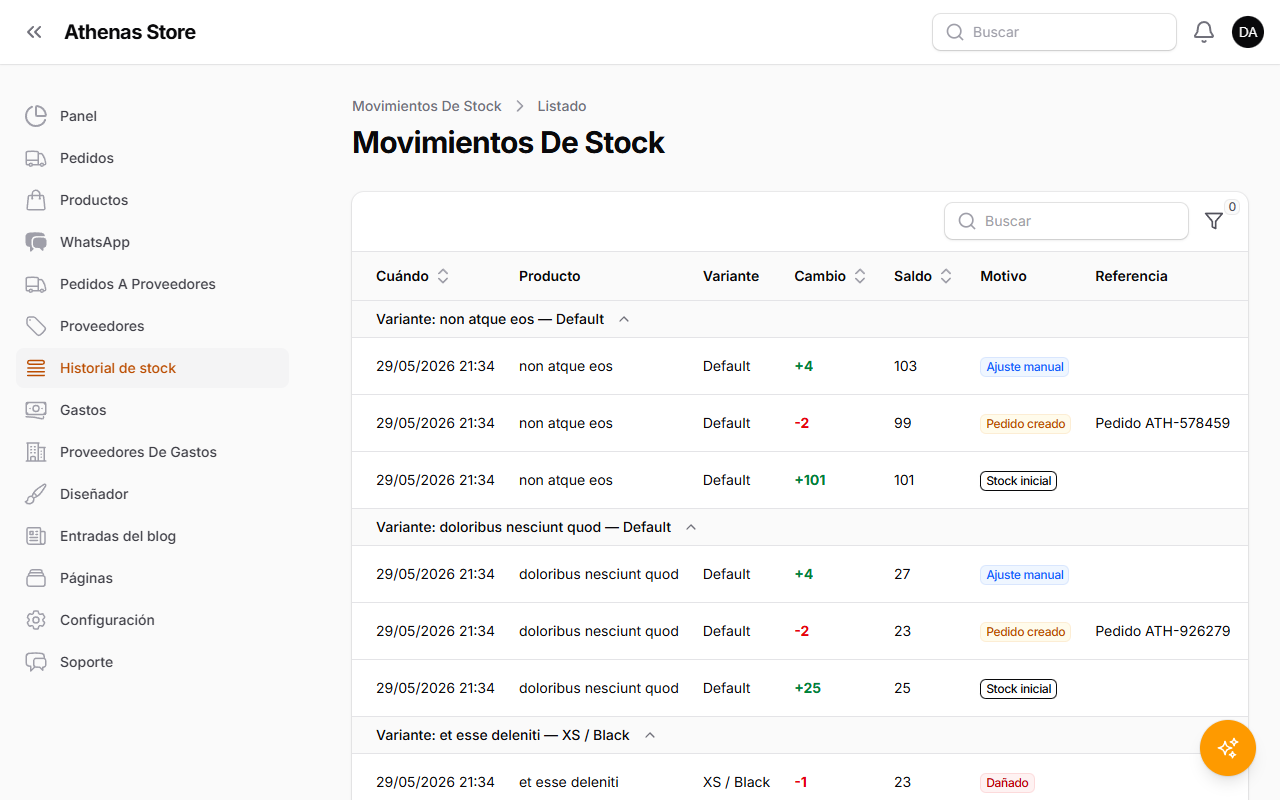Click the saldo value 99
The height and width of the screenshot is (800, 1280).
pos(903,423)
